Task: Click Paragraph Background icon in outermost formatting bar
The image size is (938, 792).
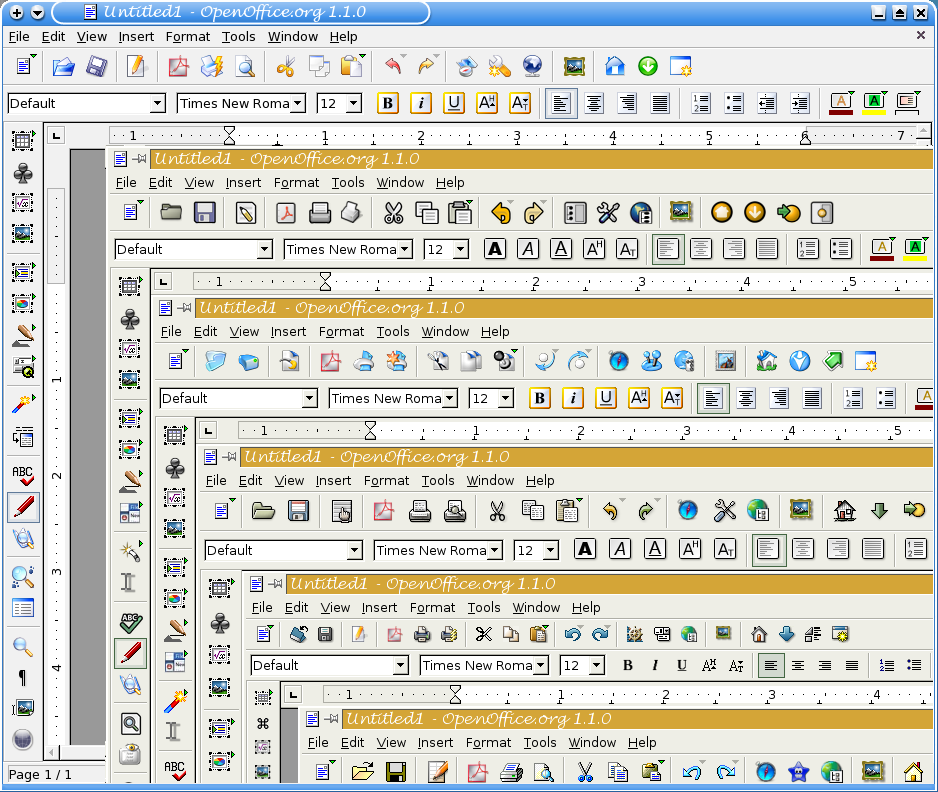Action: (907, 103)
